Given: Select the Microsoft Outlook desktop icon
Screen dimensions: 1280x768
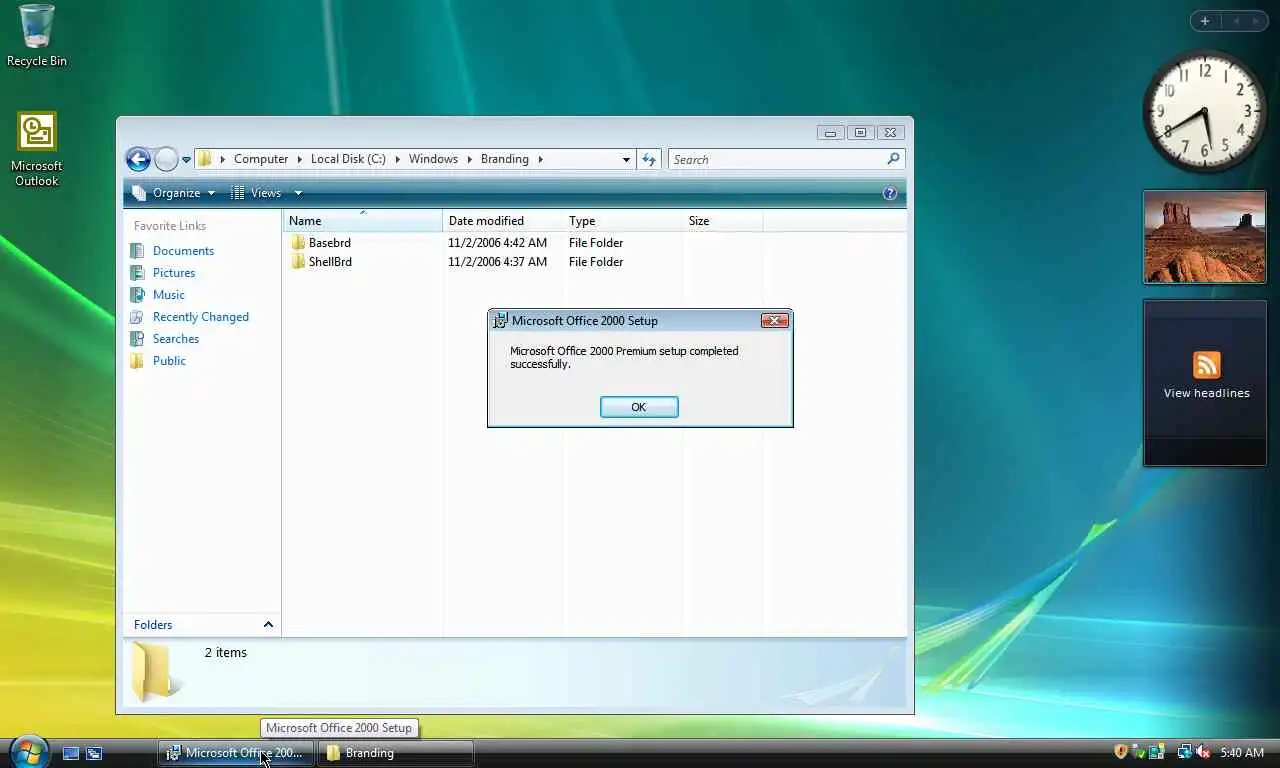Looking at the screenshot, I should (37, 149).
